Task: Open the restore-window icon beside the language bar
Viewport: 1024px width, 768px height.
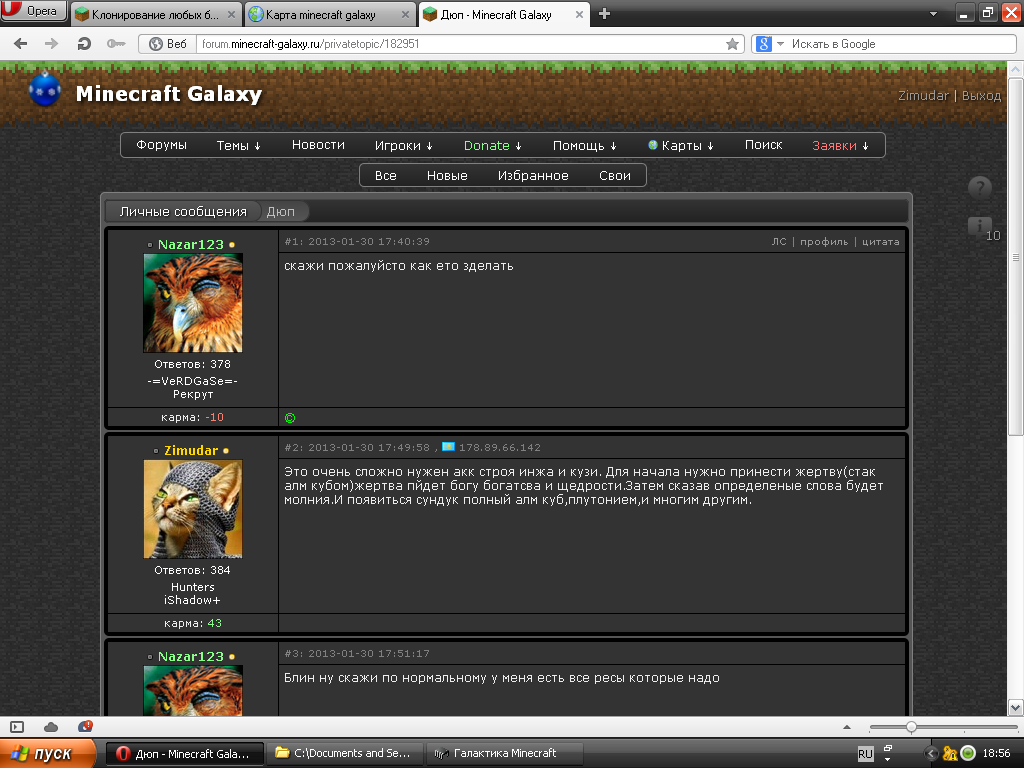Action: [888, 748]
